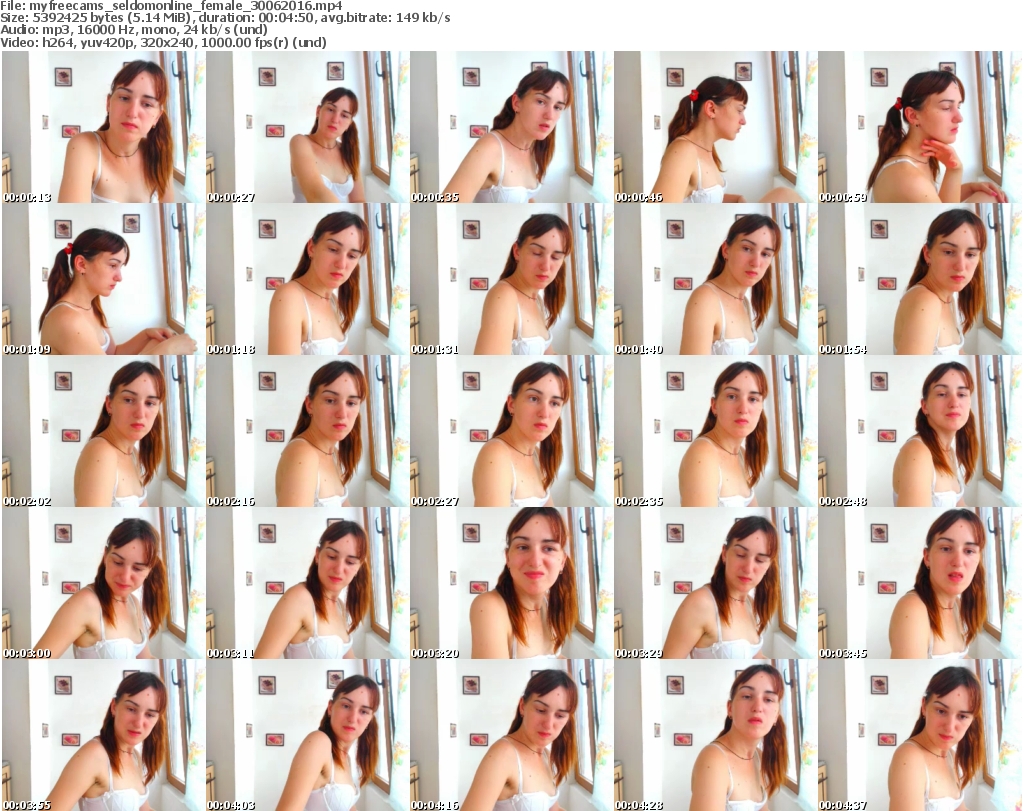Open the frame at 00:02:27
Screen dimensions: 1024x811
tap(511, 432)
